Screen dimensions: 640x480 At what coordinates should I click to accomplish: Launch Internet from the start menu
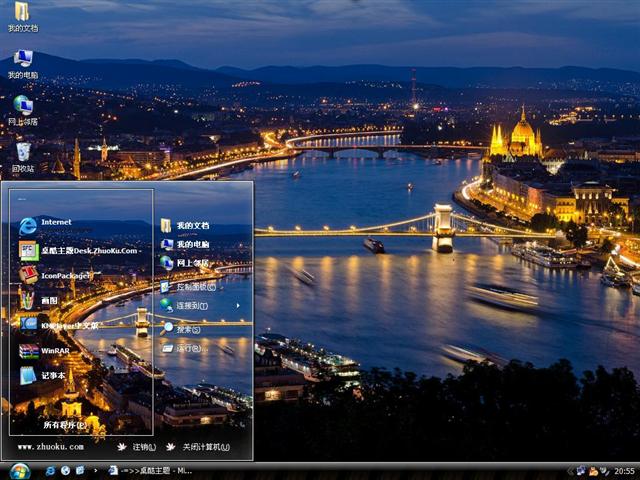(45, 226)
